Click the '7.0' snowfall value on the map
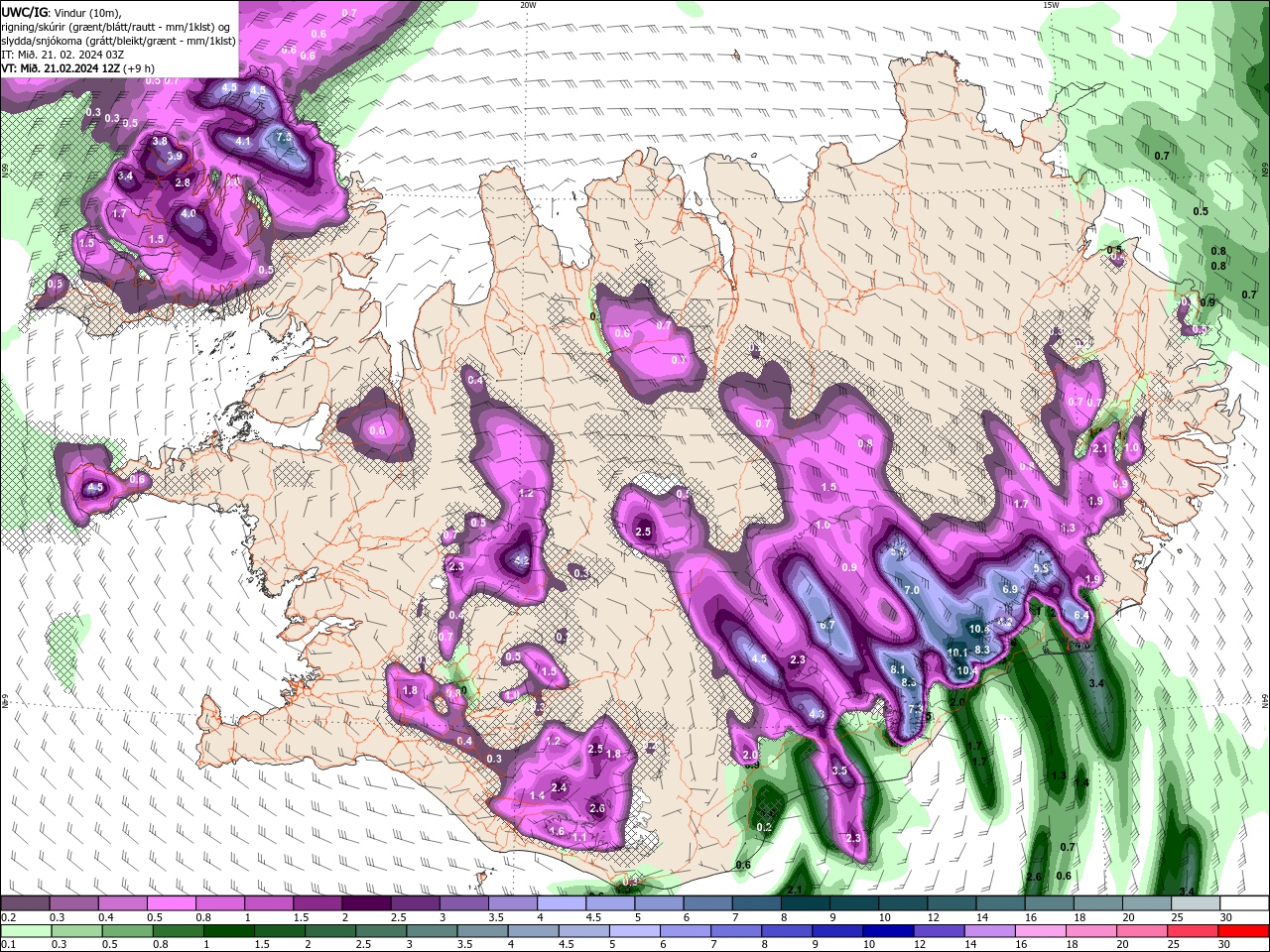This screenshot has width=1270, height=952. point(912,591)
